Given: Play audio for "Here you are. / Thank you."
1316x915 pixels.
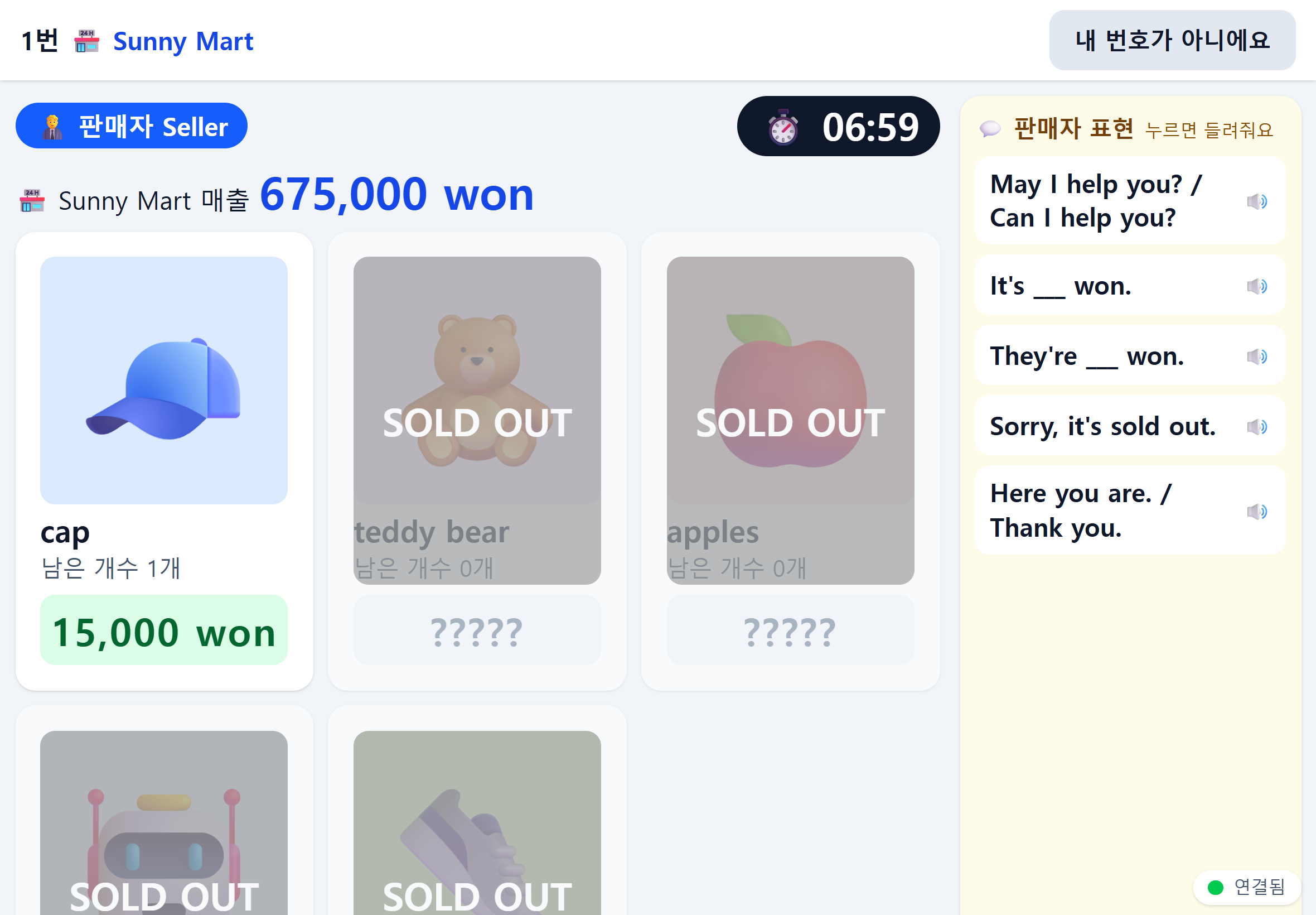Looking at the screenshot, I should (x=1257, y=512).
